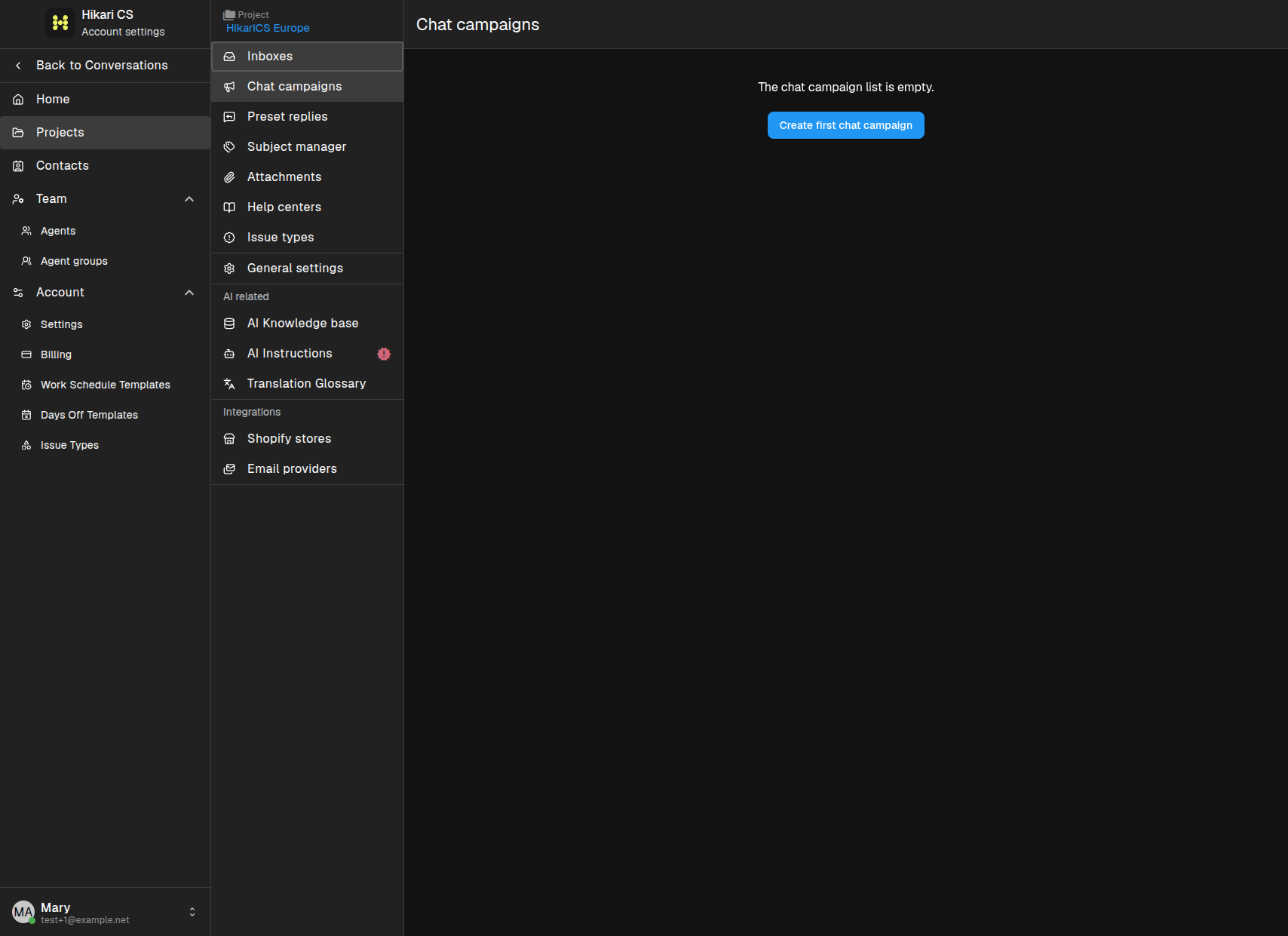The height and width of the screenshot is (936, 1288).
Task: Click the Team people icon
Action: pos(18,199)
